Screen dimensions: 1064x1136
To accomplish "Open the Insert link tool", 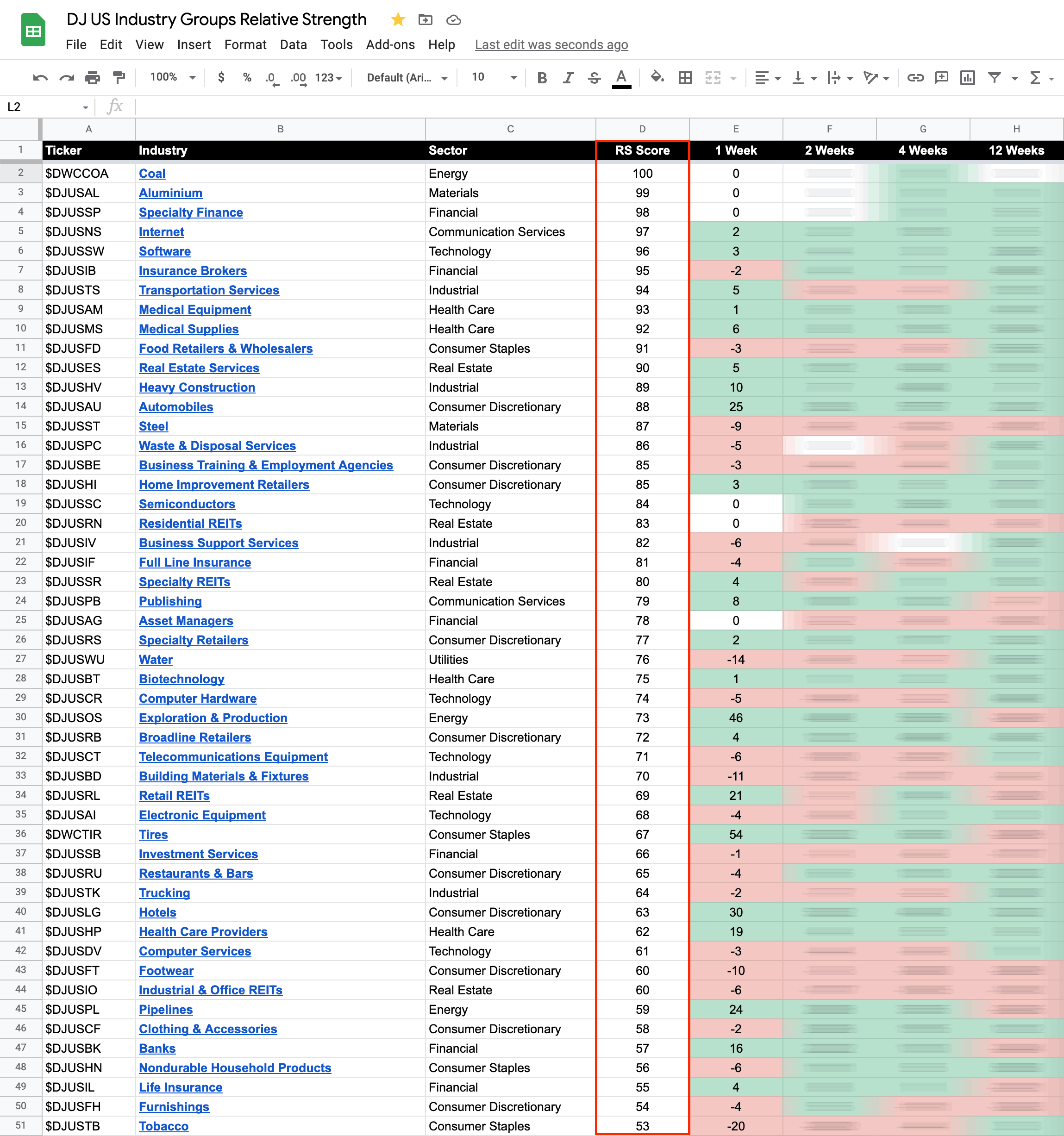I will 915,78.
